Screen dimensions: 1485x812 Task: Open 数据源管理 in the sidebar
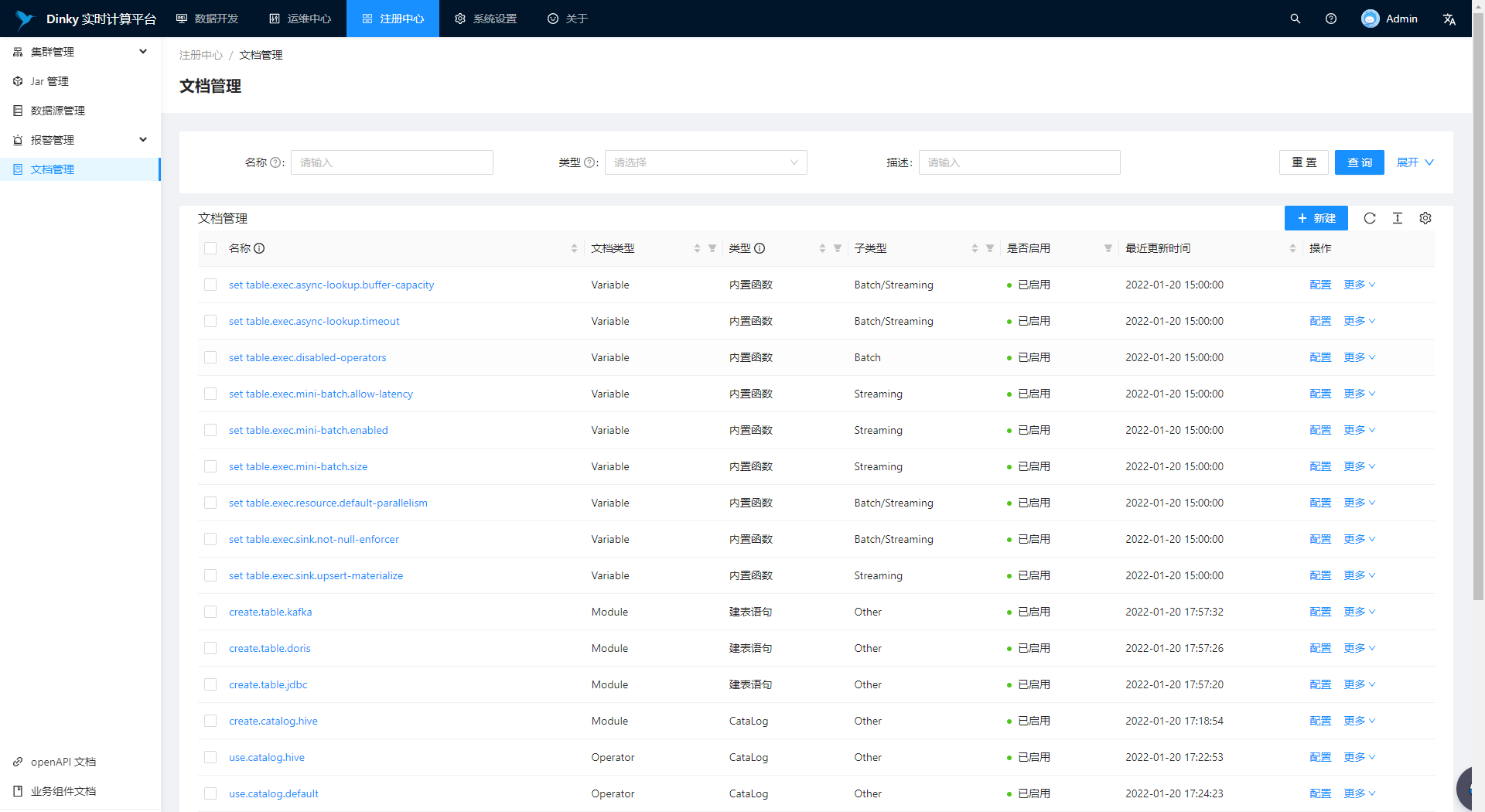point(80,111)
